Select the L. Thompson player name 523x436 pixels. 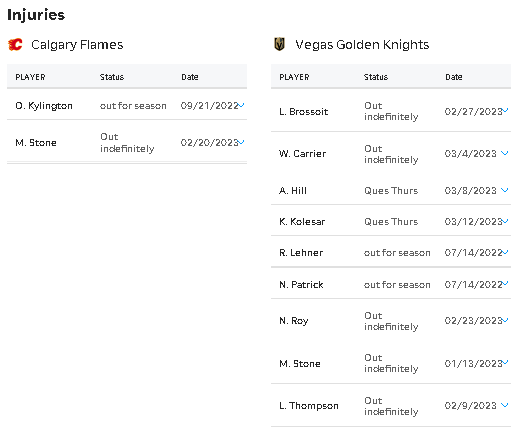click(309, 406)
